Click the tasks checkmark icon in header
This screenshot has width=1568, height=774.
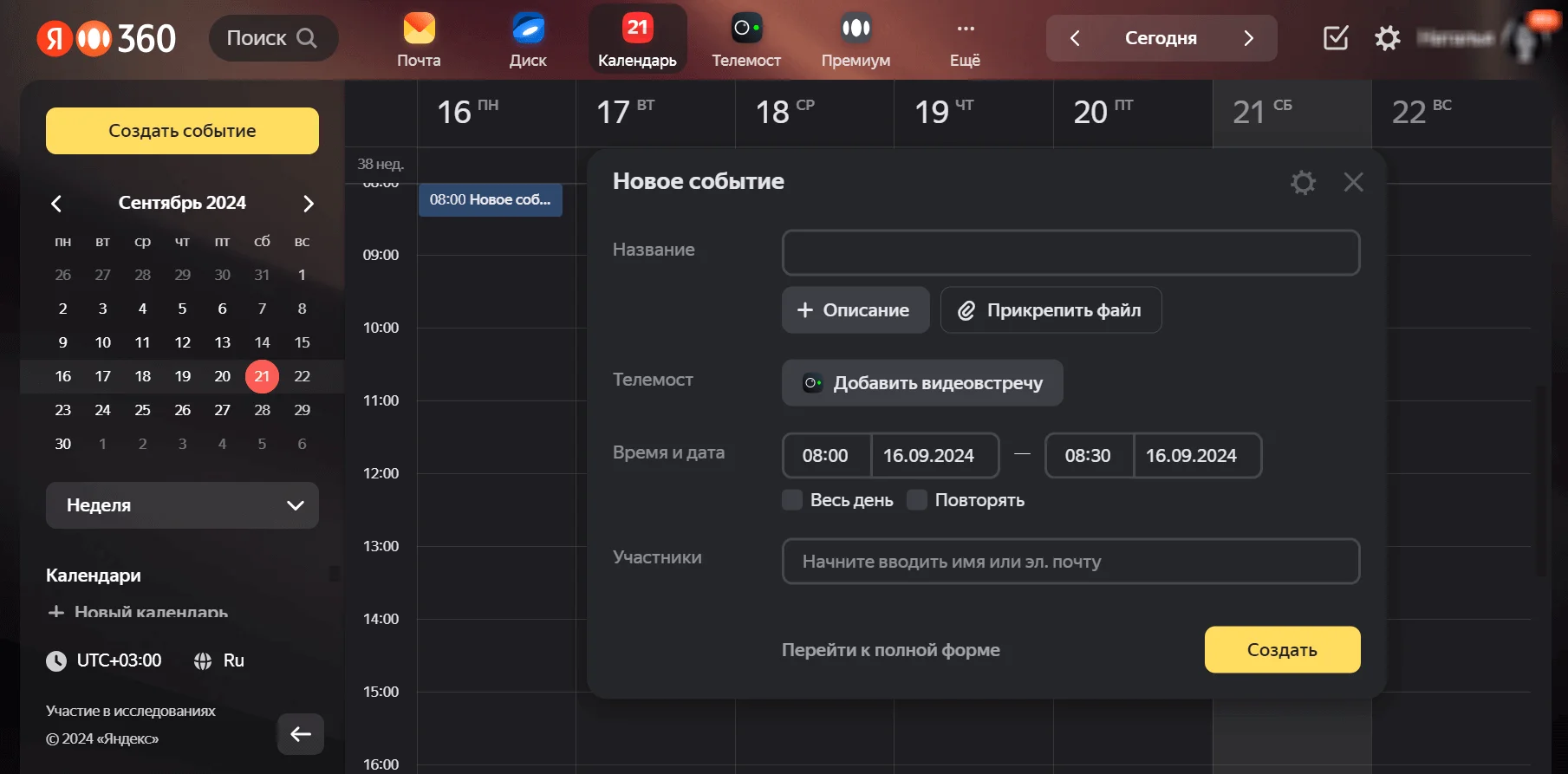tap(1336, 38)
